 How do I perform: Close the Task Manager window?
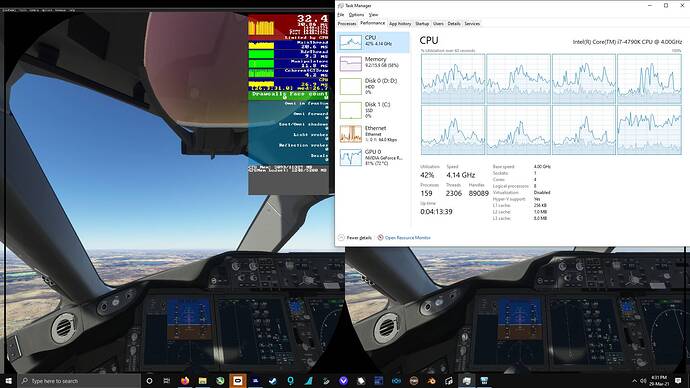682,6
